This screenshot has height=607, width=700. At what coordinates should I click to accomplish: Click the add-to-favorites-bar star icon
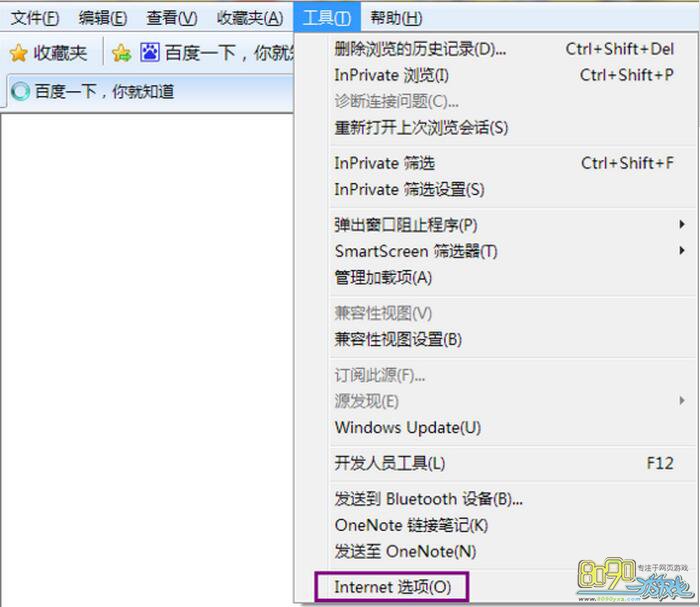pyautogui.click(x=122, y=53)
